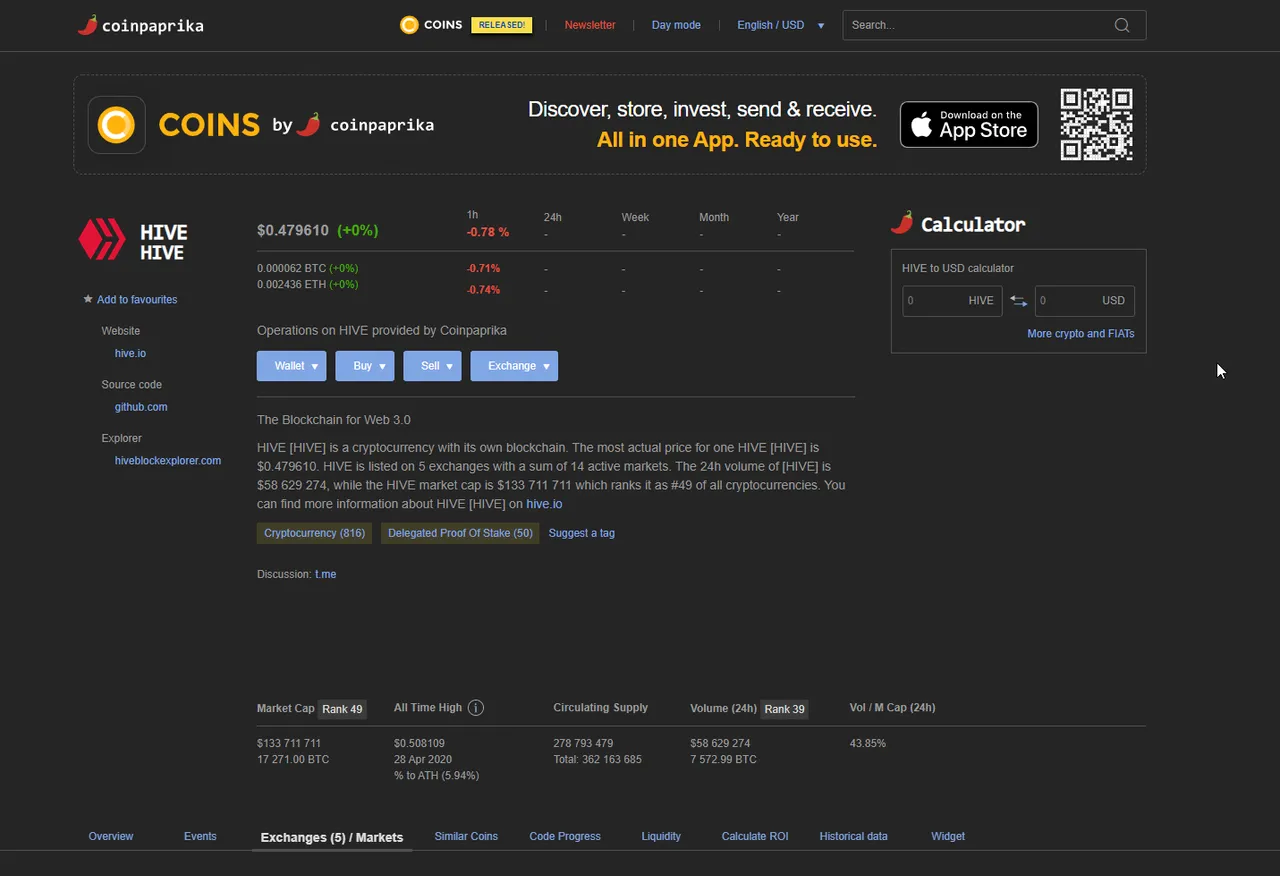Open the COINS app coin icon
The width and height of the screenshot is (1280, 876).
point(409,25)
